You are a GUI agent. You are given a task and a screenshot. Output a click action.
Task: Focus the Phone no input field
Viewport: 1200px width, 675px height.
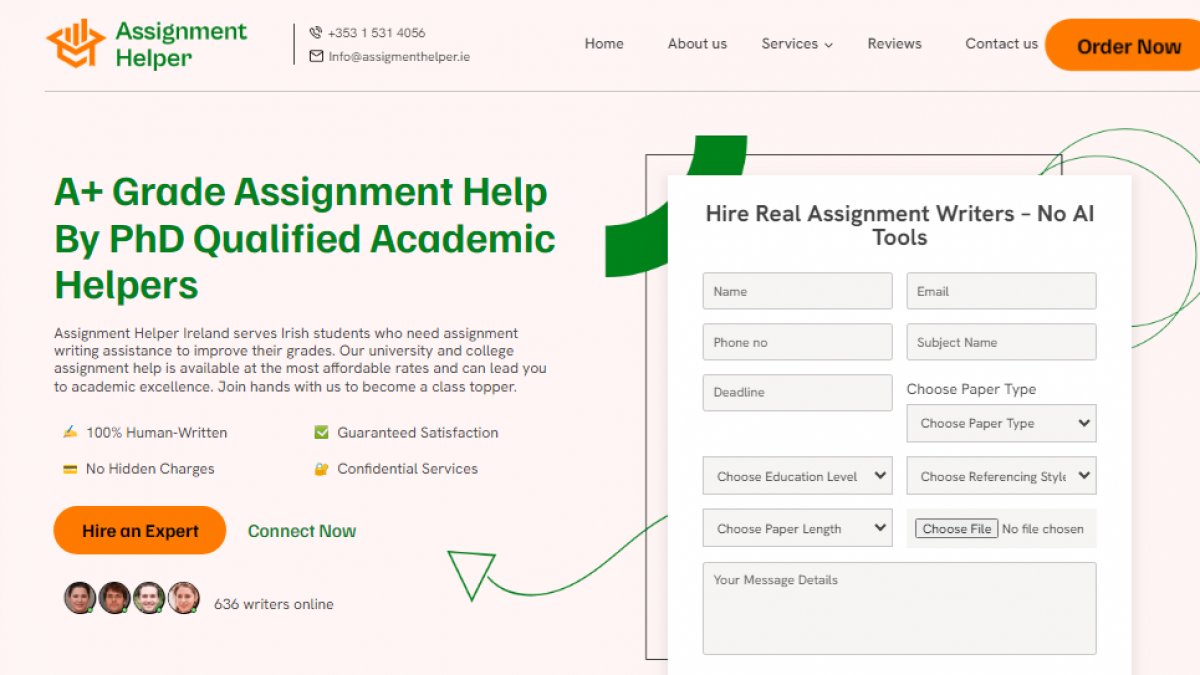[797, 342]
